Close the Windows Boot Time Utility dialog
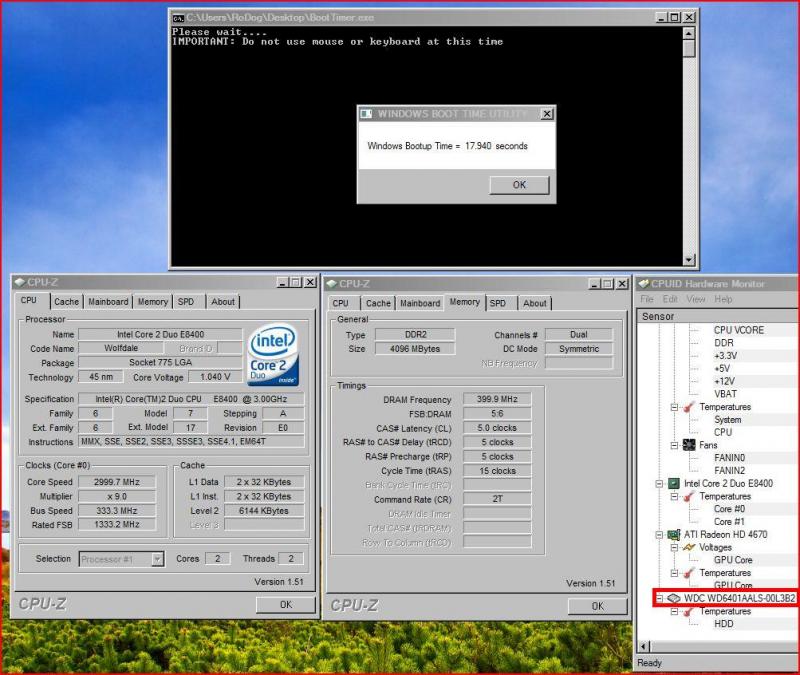The width and height of the screenshot is (800, 675). pos(546,114)
